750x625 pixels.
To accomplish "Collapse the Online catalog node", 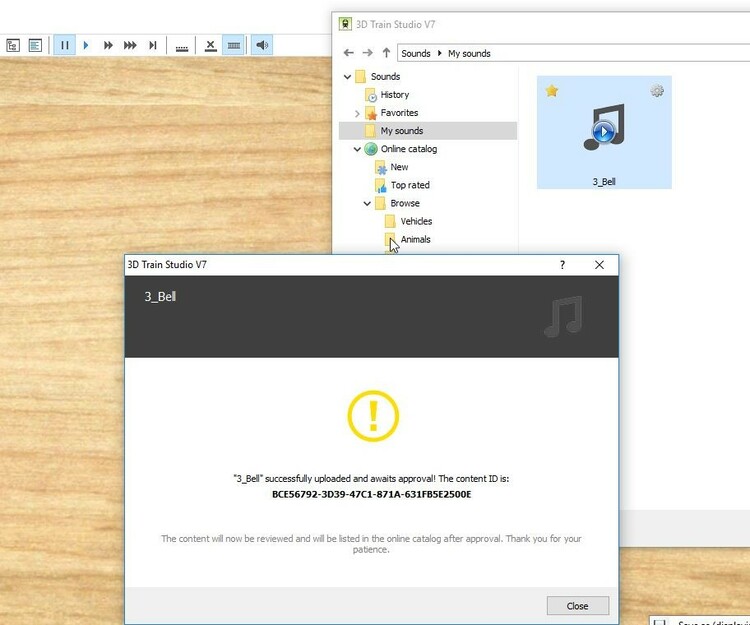I will pyautogui.click(x=357, y=149).
